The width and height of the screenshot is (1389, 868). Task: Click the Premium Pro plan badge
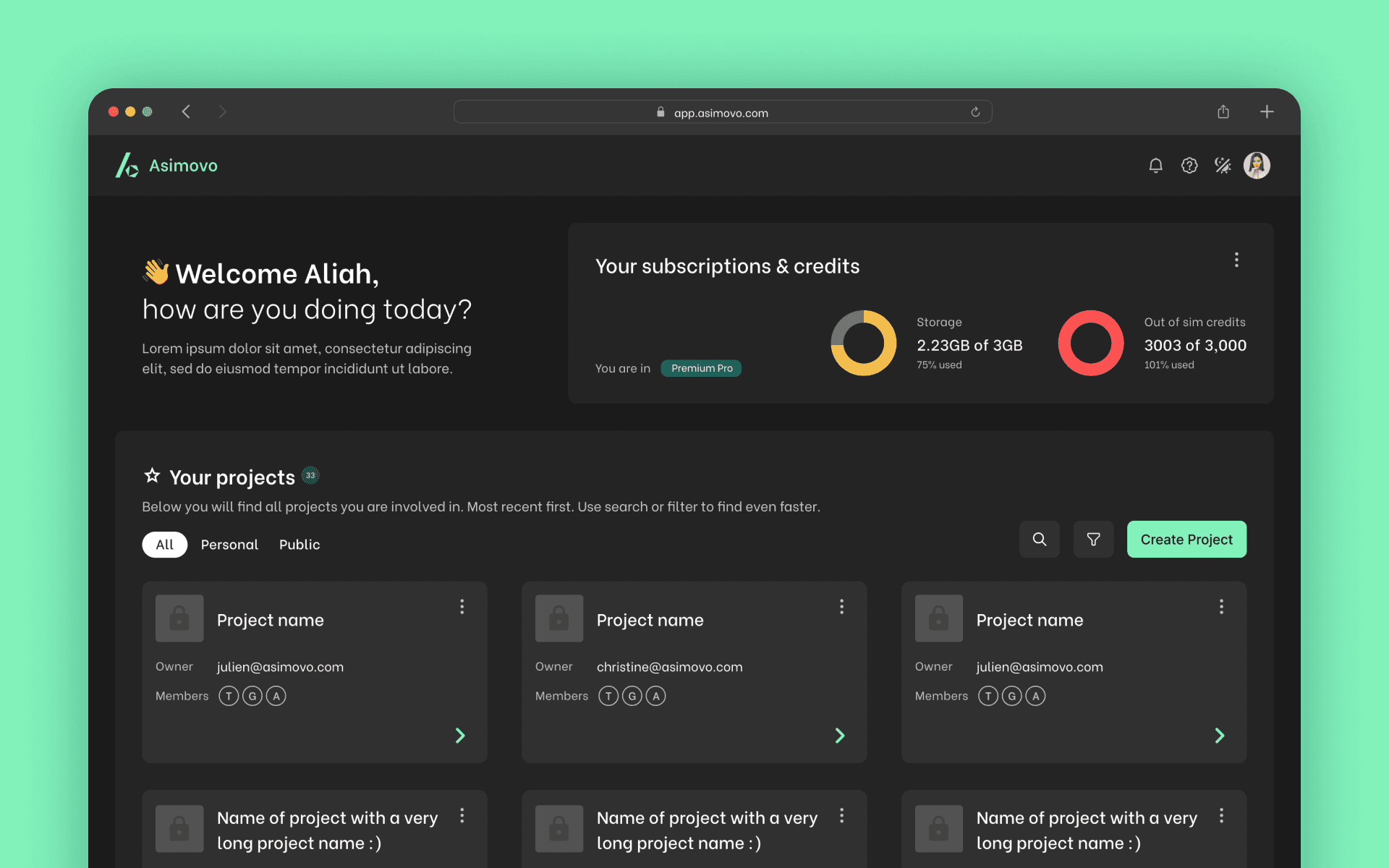coord(701,368)
